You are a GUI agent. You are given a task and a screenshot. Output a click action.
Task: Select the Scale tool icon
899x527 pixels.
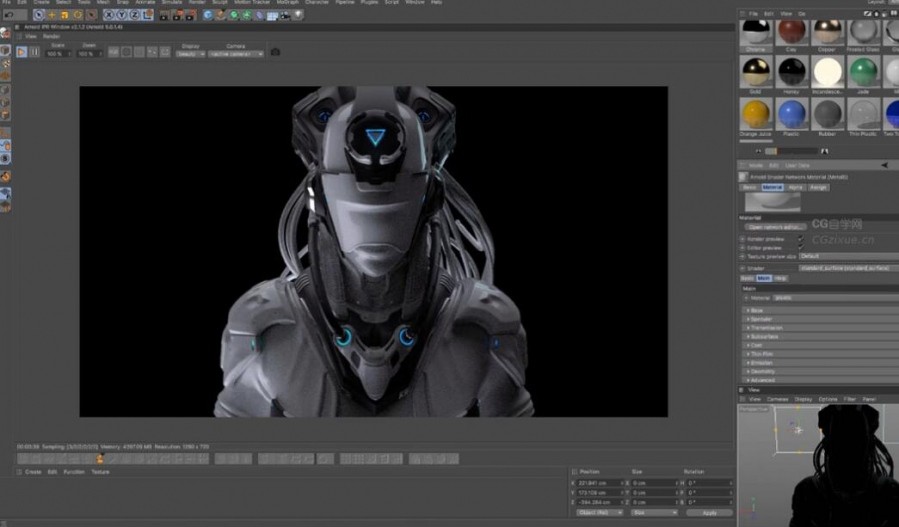pos(65,15)
